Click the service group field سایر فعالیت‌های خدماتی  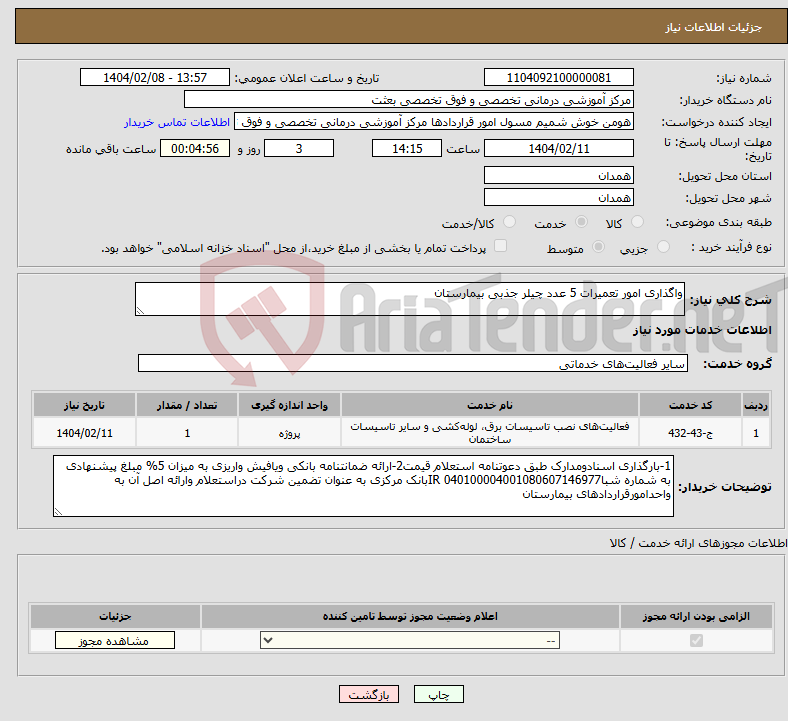(413, 363)
